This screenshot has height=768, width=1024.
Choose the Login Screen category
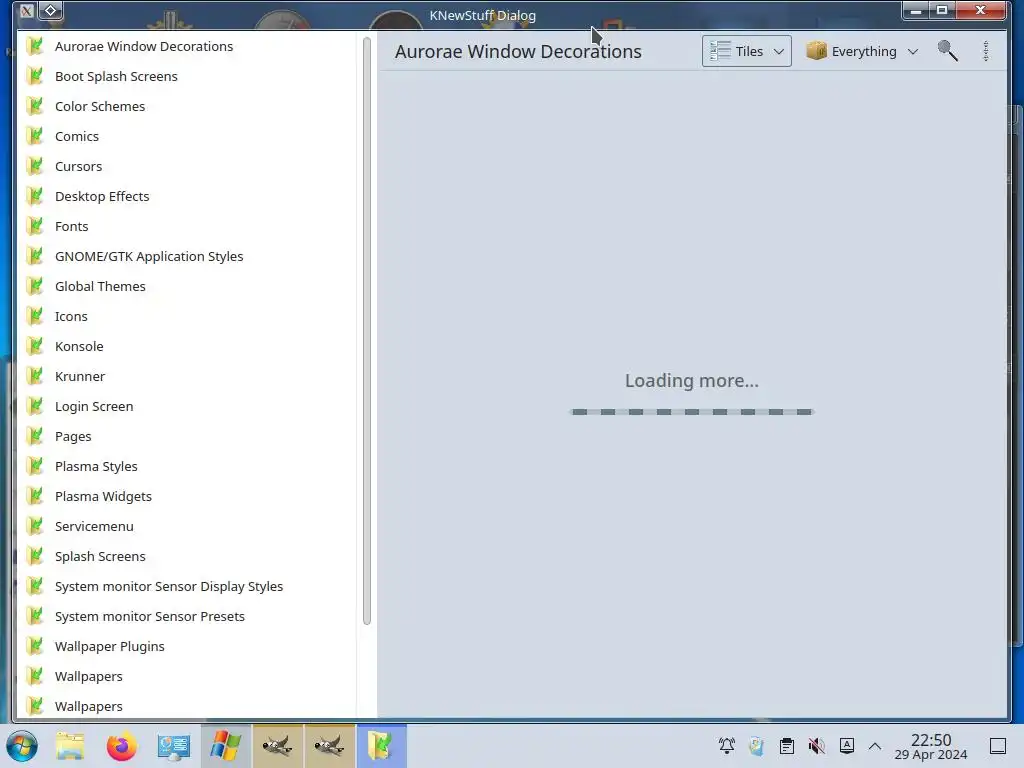point(186,407)
